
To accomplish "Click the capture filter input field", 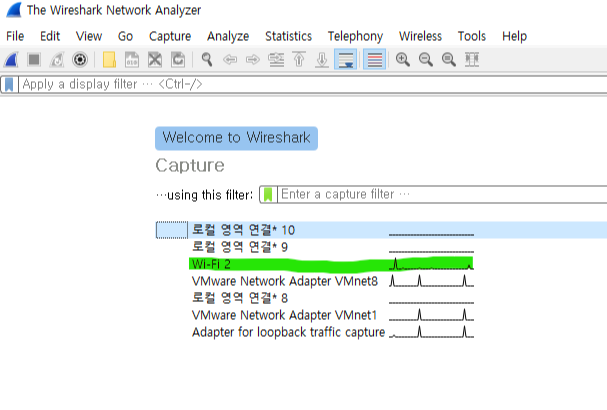I will coord(442,194).
